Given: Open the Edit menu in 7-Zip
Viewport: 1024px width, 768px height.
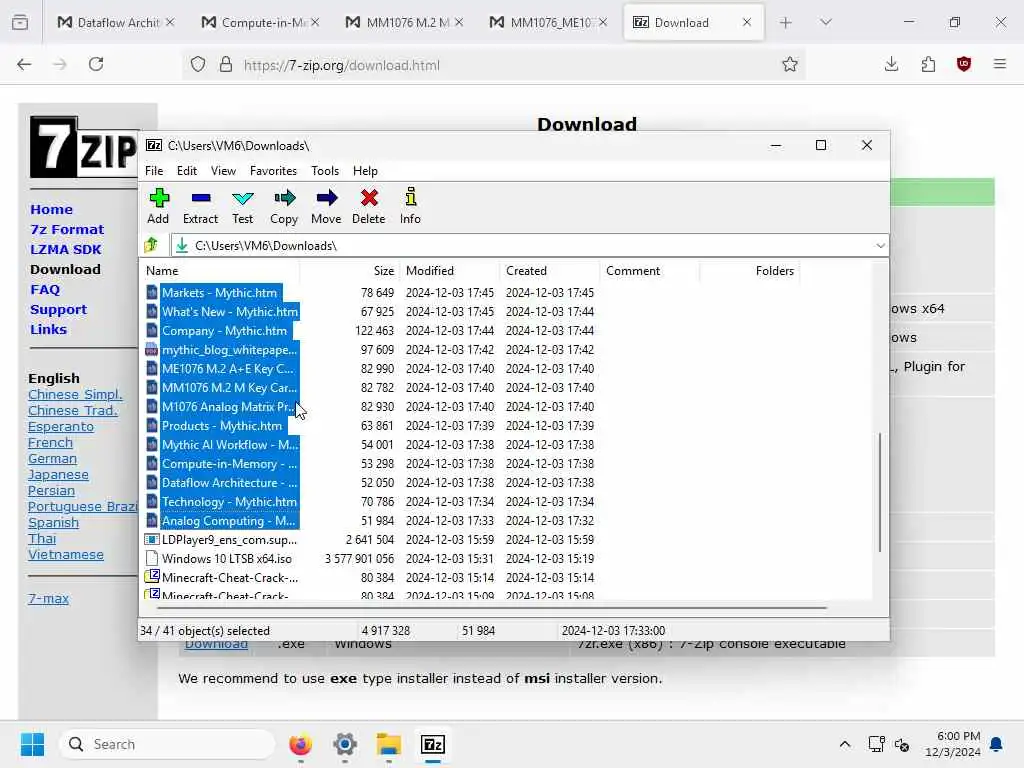Looking at the screenshot, I should point(187,170).
